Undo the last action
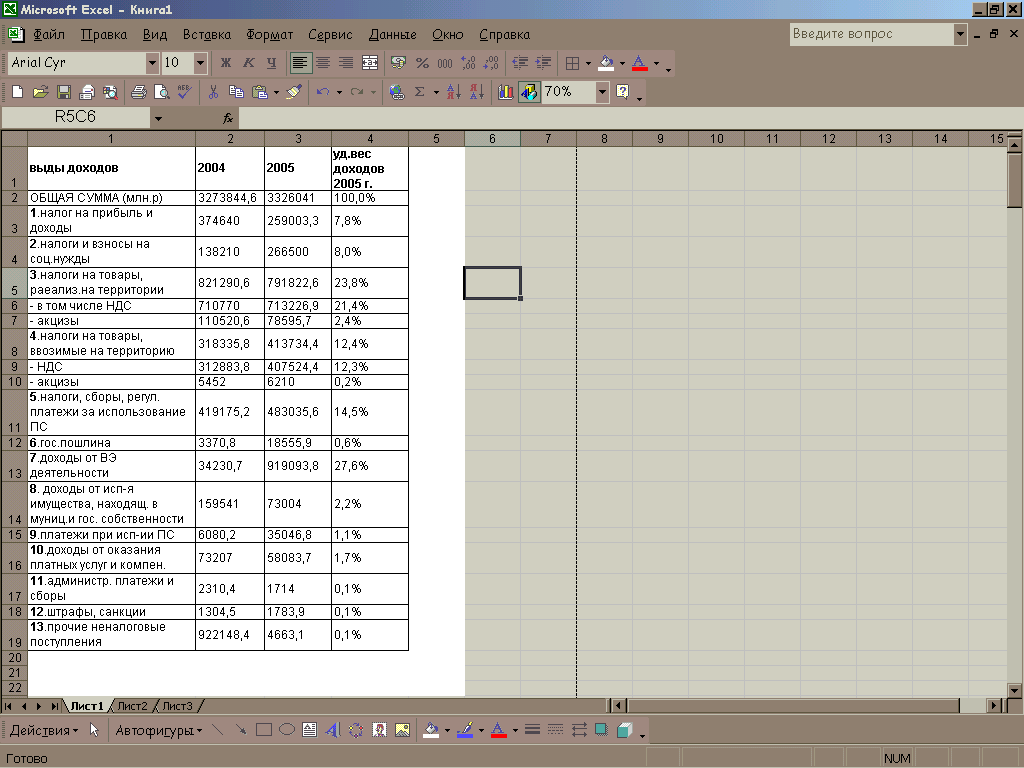 [323, 92]
